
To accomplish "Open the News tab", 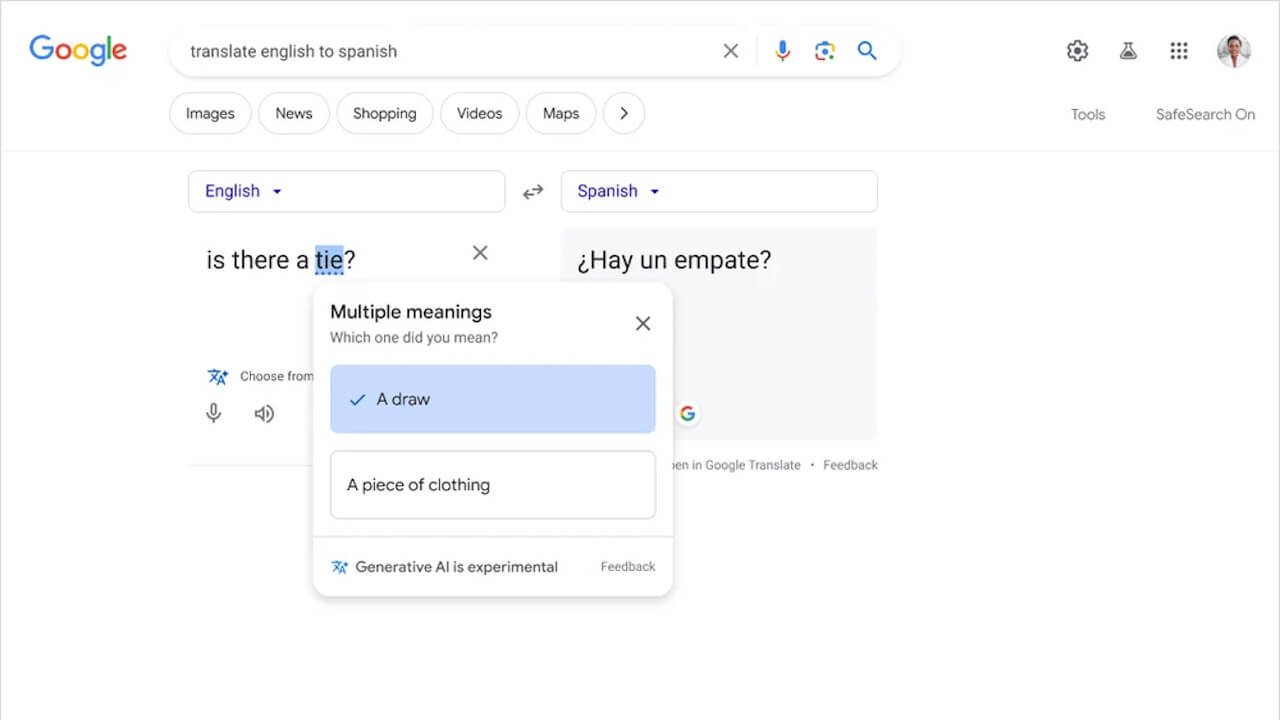I will (x=293, y=113).
